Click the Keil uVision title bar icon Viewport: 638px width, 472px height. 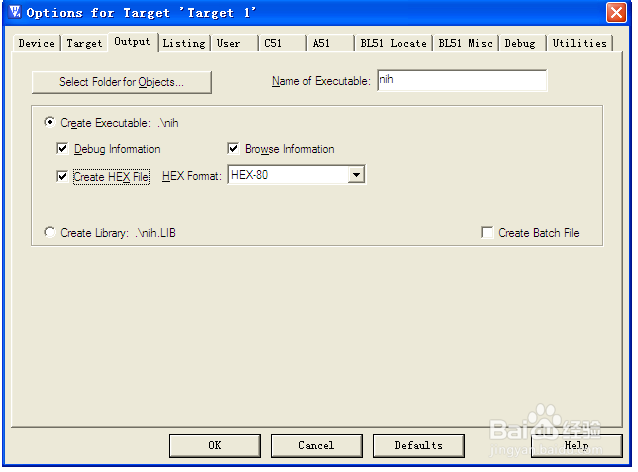click(15, 12)
